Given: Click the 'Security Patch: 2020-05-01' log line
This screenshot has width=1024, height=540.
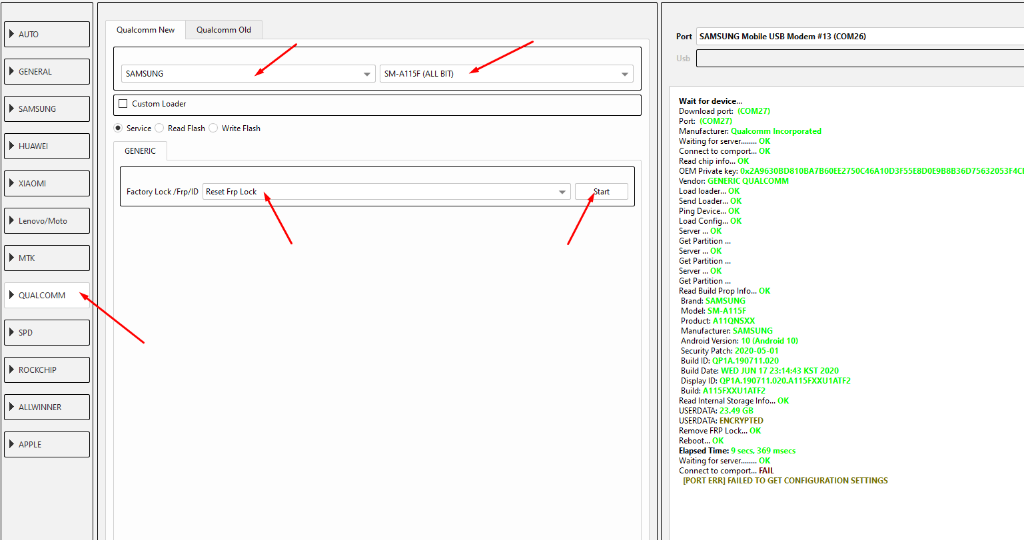Looking at the screenshot, I should pos(729,351).
